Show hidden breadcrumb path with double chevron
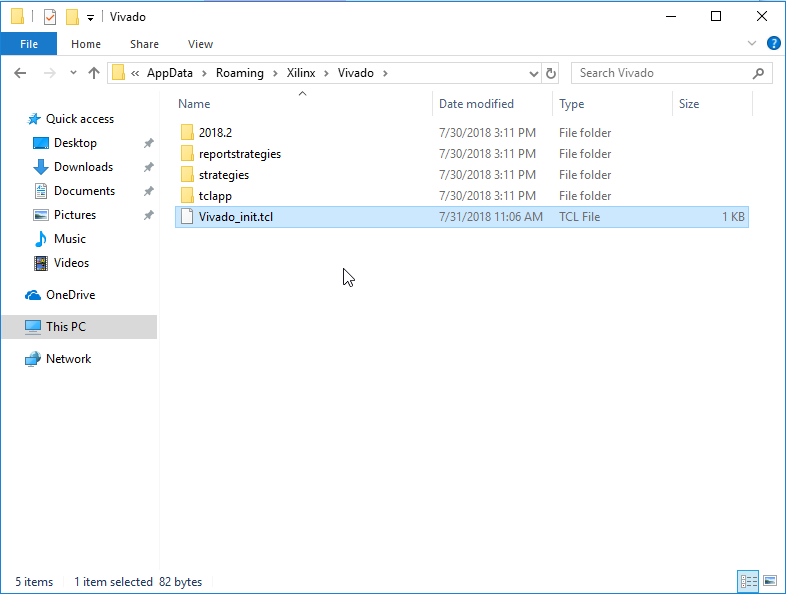This screenshot has height=594, width=786. point(135,73)
